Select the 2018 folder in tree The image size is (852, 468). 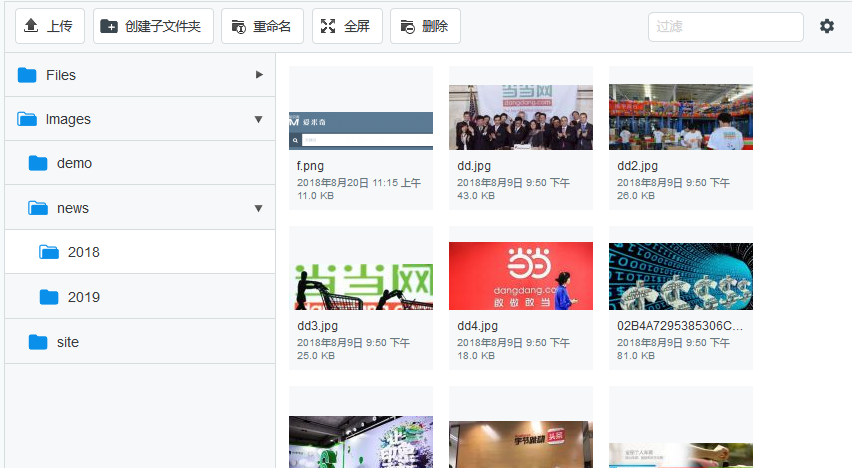84,252
